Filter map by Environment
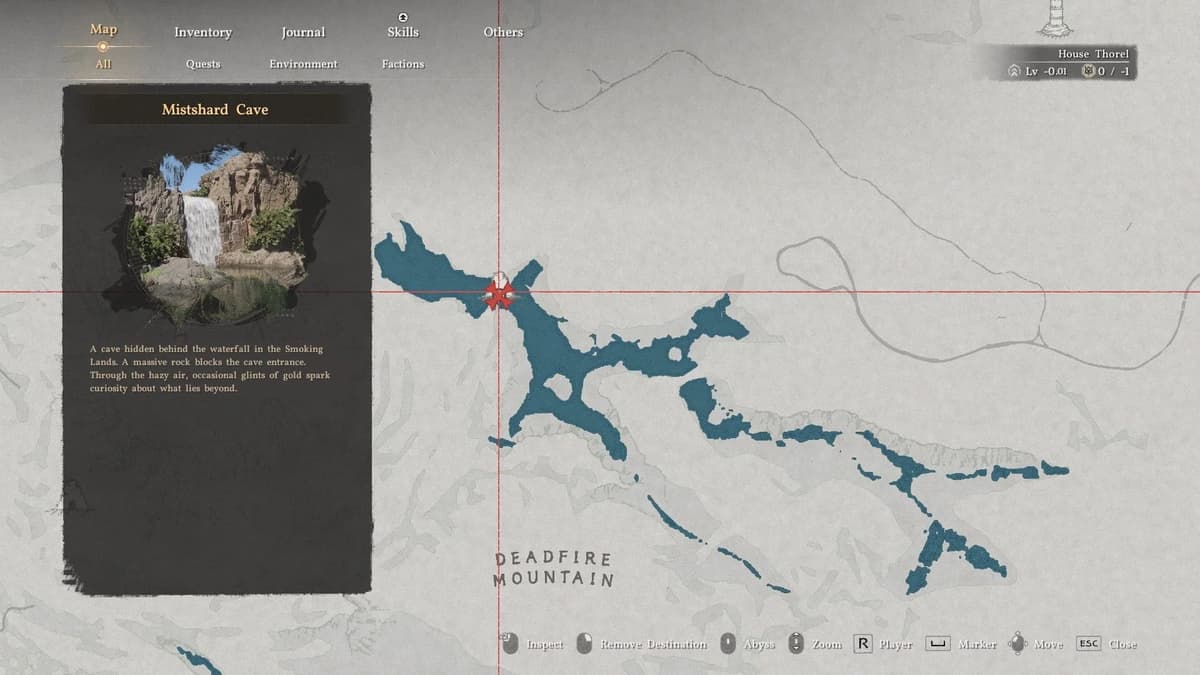1200x675 pixels. point(303,64)
